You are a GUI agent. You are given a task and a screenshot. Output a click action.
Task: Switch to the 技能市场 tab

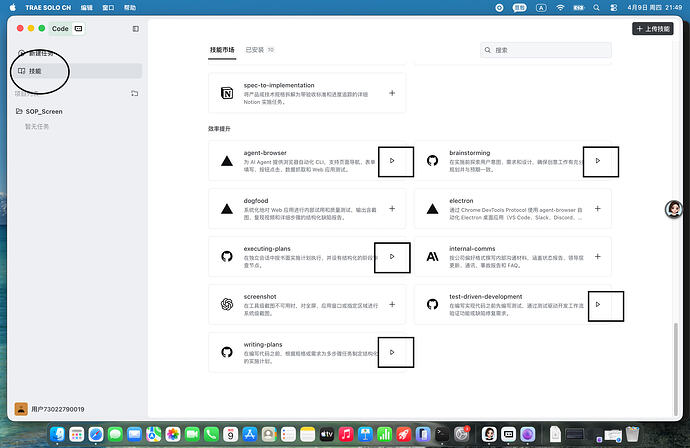222,50
